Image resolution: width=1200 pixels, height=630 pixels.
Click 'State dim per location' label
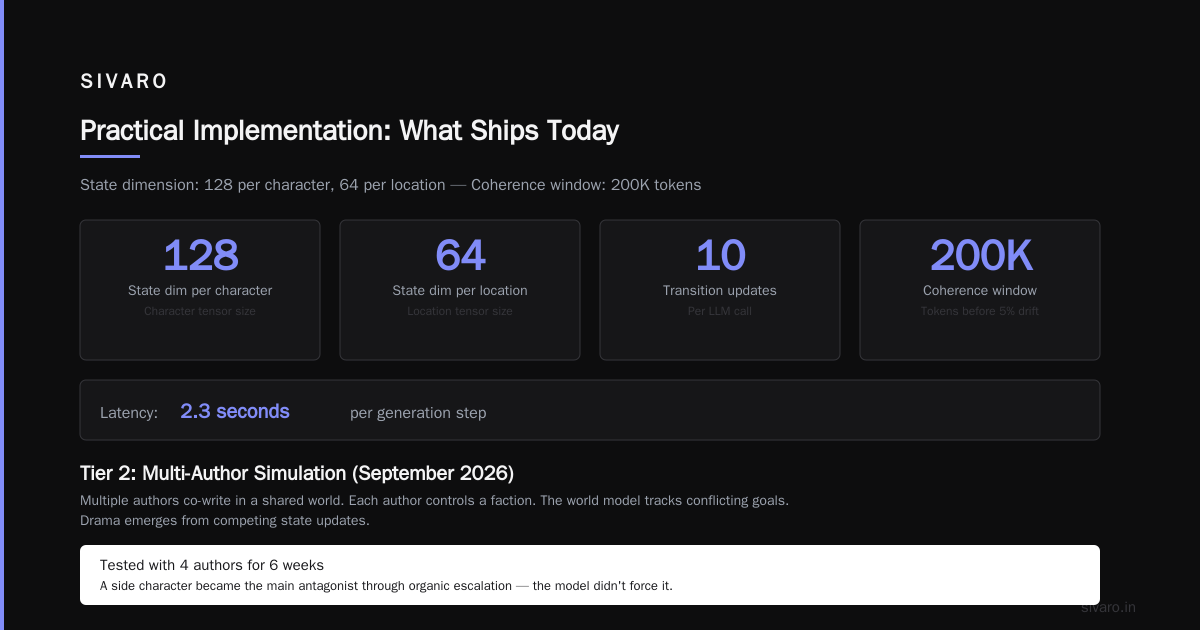click(x=460, y=291)
